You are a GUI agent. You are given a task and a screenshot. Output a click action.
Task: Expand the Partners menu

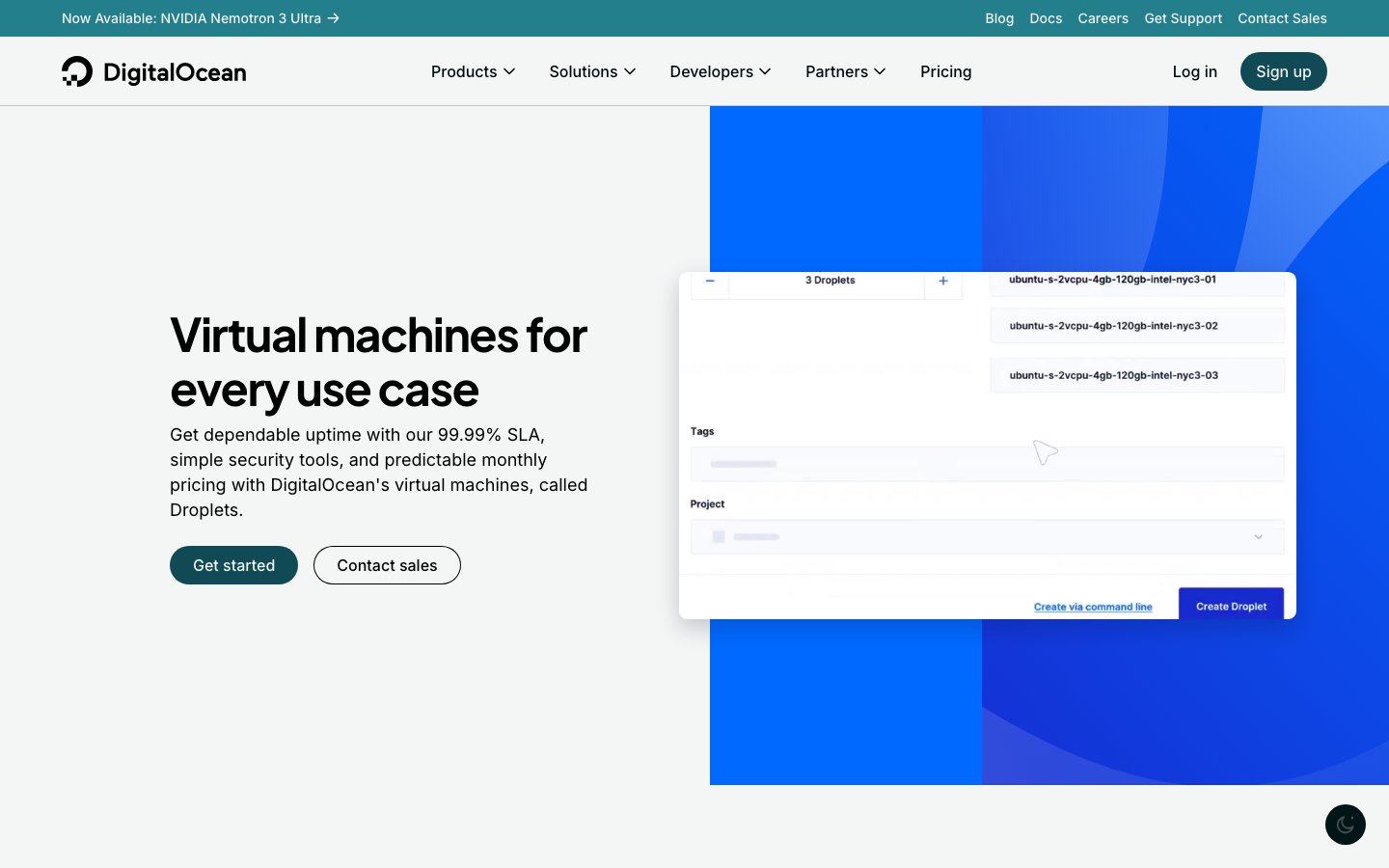coord(845,71)
